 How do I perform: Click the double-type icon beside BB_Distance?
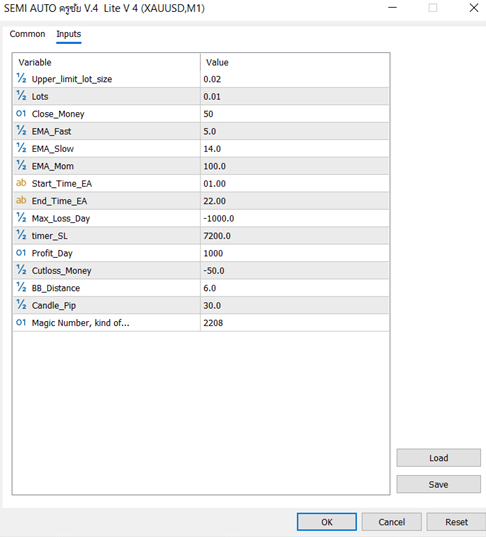click(21, 288)
